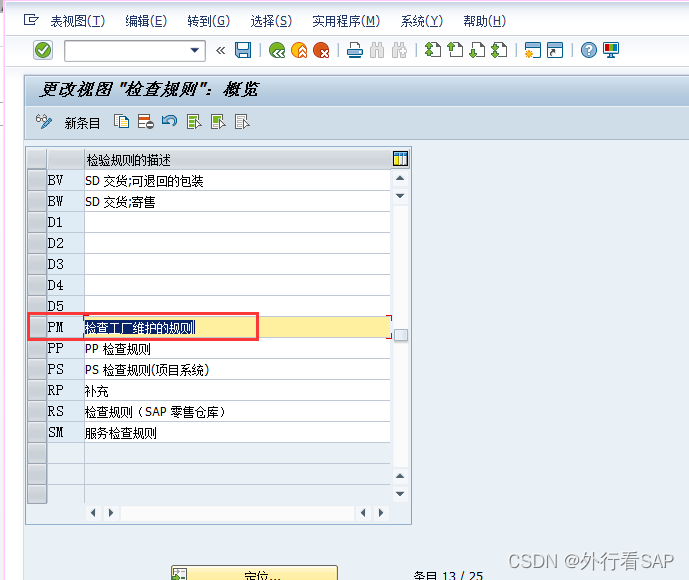Click the upper scroll-down arrow below it
The width and height of the screenshot is (689, 580).
click(x=400, y=196)
